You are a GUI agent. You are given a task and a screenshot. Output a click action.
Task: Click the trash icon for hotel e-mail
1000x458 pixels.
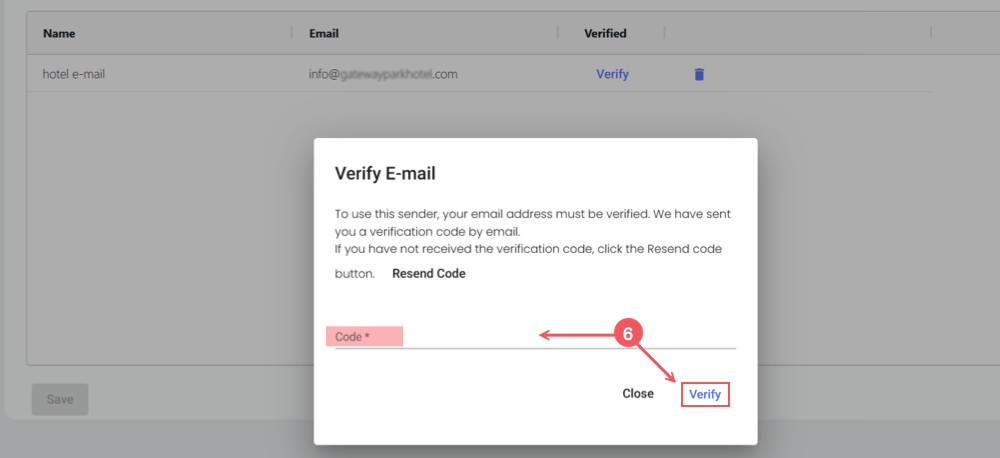699,74
